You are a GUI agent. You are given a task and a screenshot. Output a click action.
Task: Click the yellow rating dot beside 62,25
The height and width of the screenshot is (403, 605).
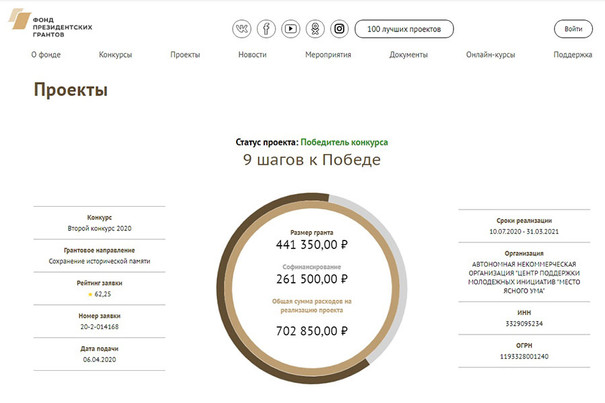coord(90,295)
